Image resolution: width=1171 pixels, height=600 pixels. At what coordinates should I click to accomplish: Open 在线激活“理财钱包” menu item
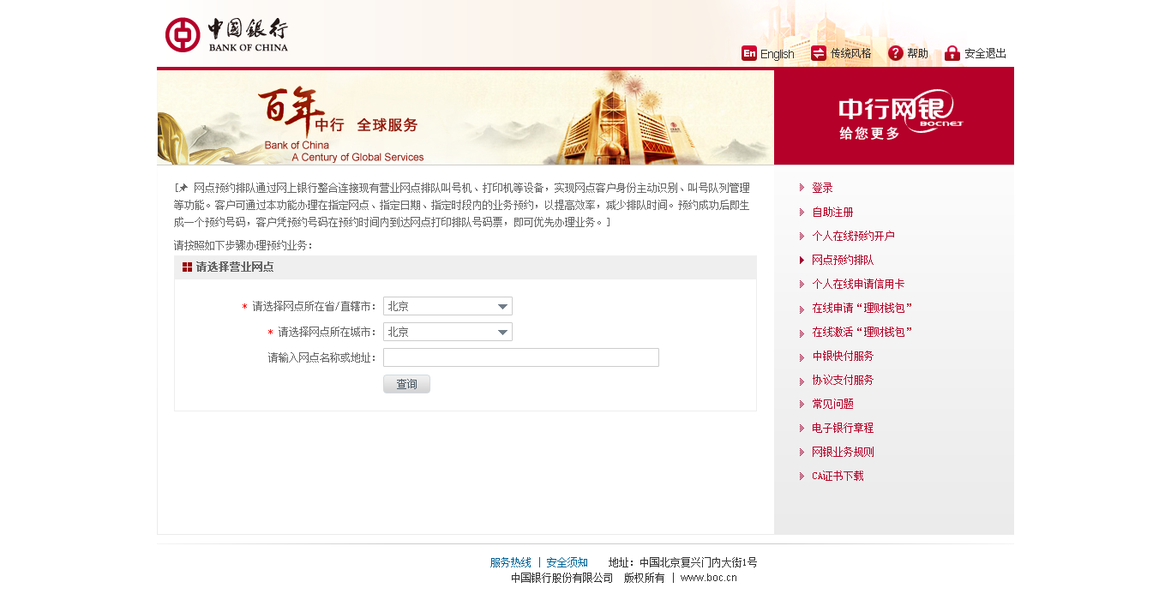pyautogui.click(x=862, y=332)
